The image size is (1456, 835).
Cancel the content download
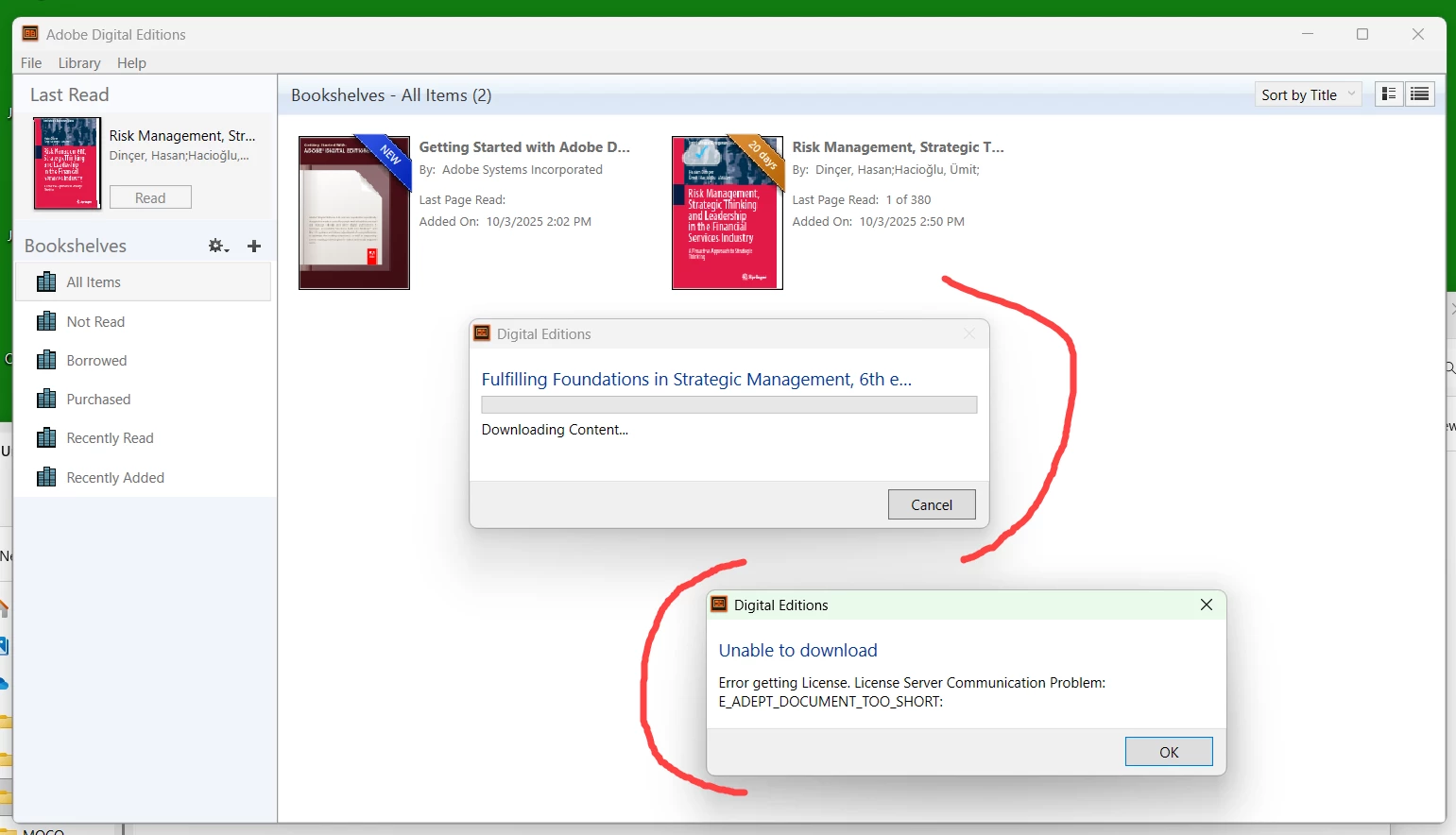click(x=932, y=504)
